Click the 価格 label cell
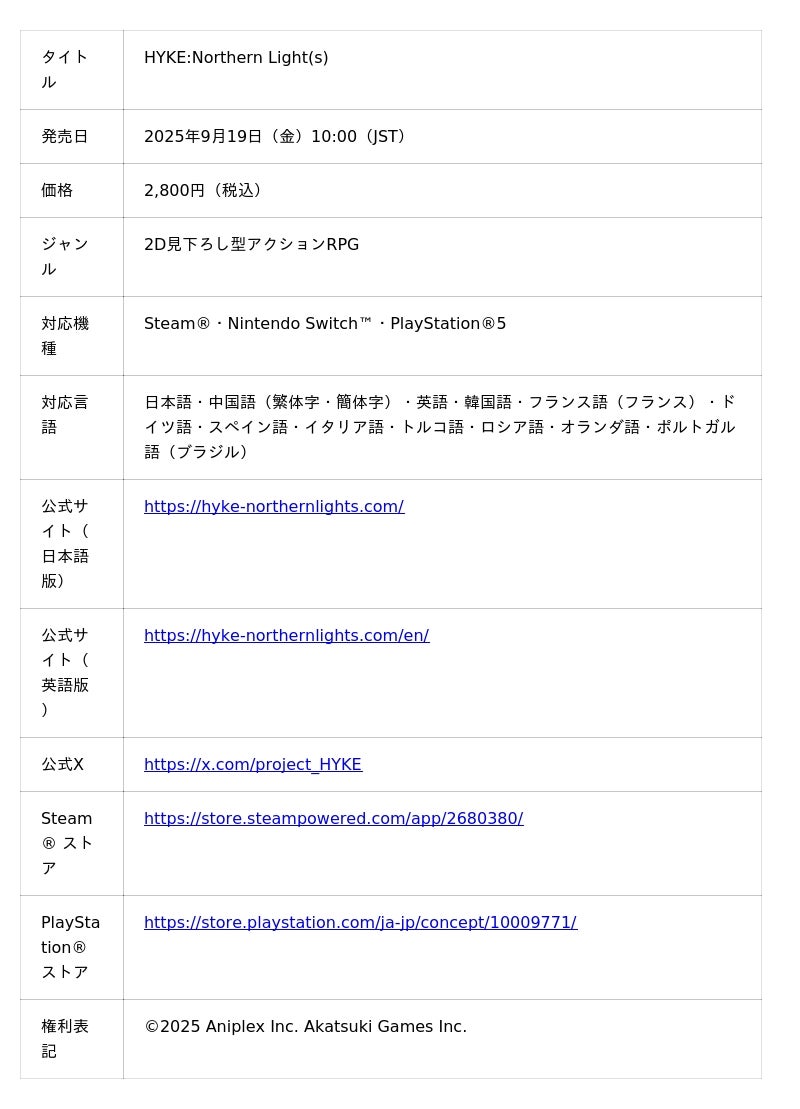Image resolution: width=800 pixels, height=1109 pixels. click(58, 191)
